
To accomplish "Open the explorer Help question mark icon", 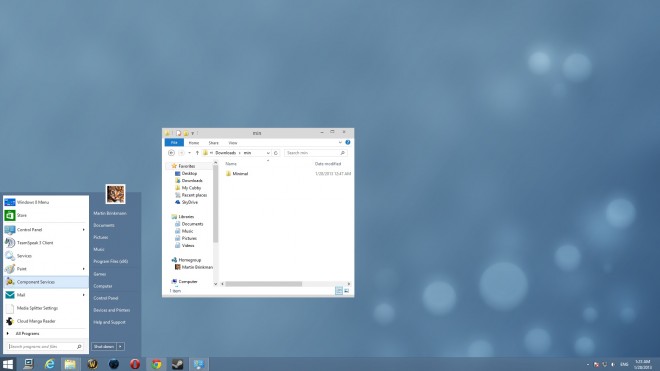I will pyautogui.click(x=348, y=142).
